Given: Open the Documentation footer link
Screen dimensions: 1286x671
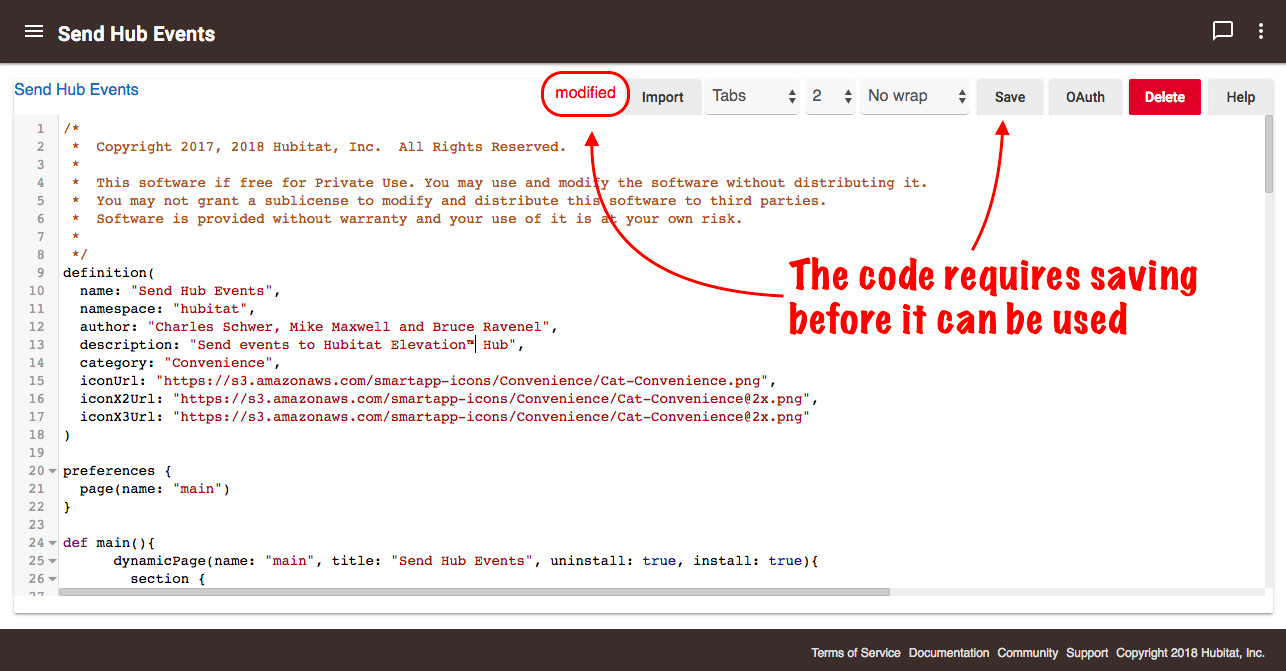Looking at the screenshot, I should coord(949,653).
